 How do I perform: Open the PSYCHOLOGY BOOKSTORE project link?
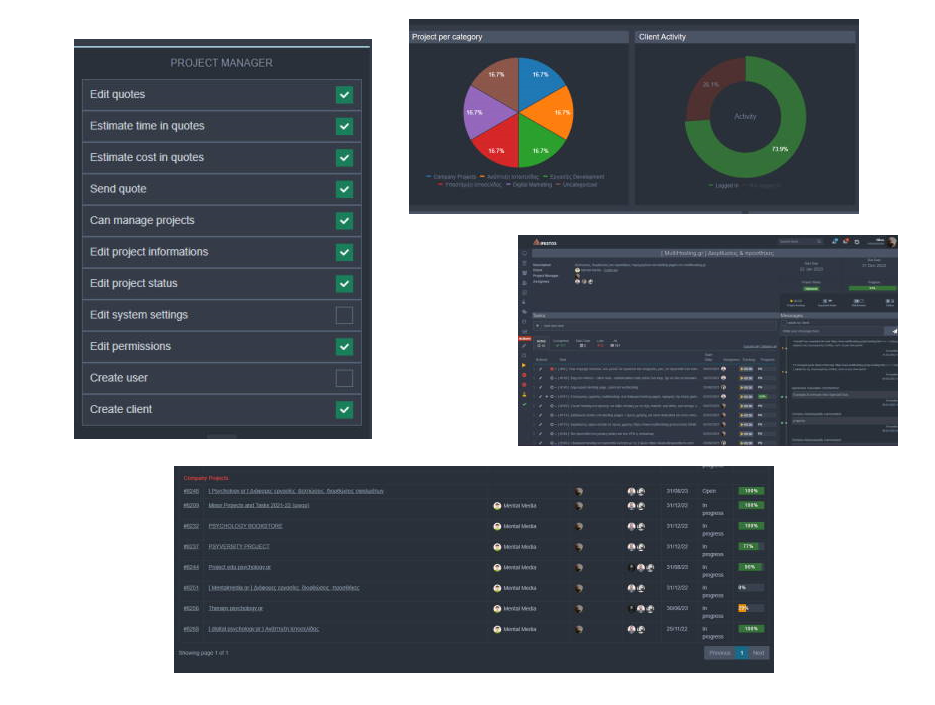tap(246, 526)
